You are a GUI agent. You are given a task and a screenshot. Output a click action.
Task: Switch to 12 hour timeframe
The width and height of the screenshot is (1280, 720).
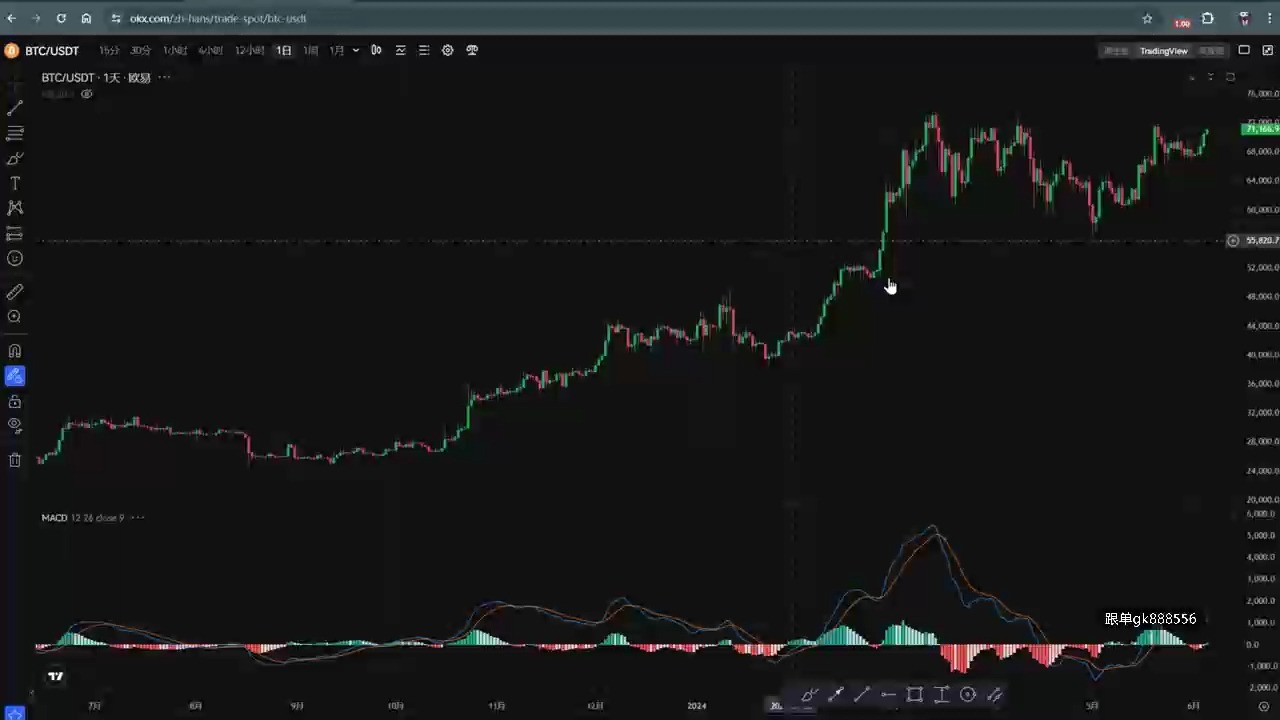249,50
